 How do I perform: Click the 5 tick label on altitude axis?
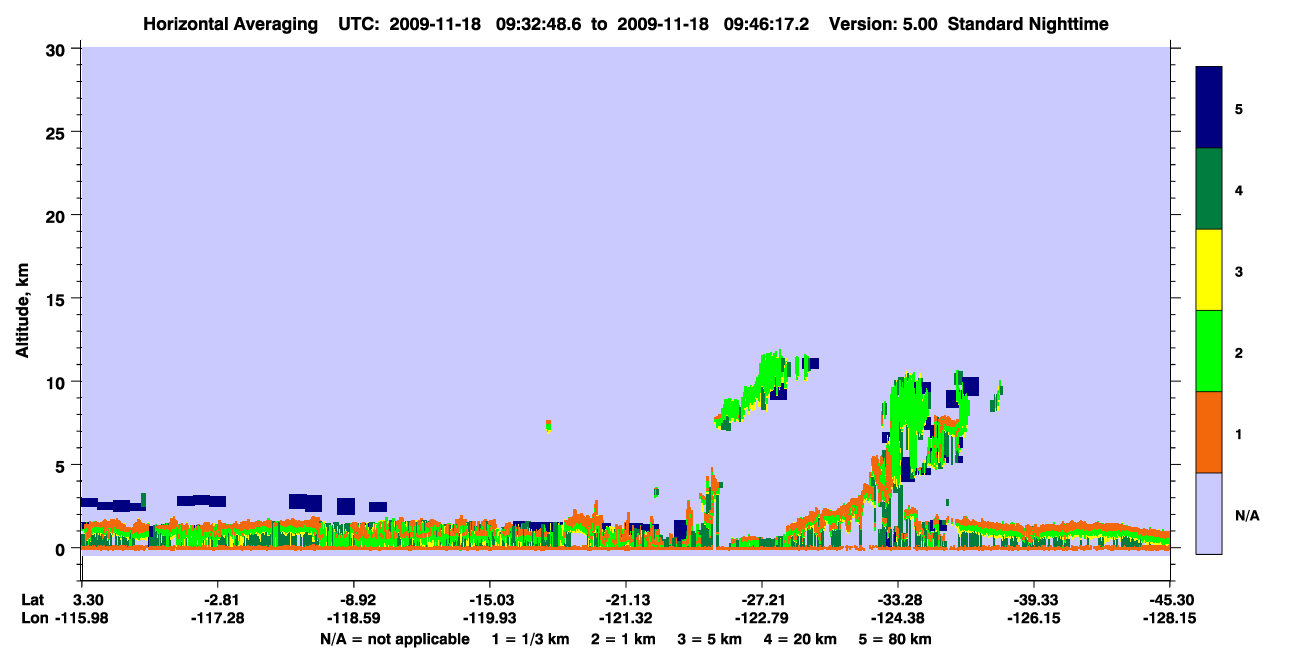[62, 465]
